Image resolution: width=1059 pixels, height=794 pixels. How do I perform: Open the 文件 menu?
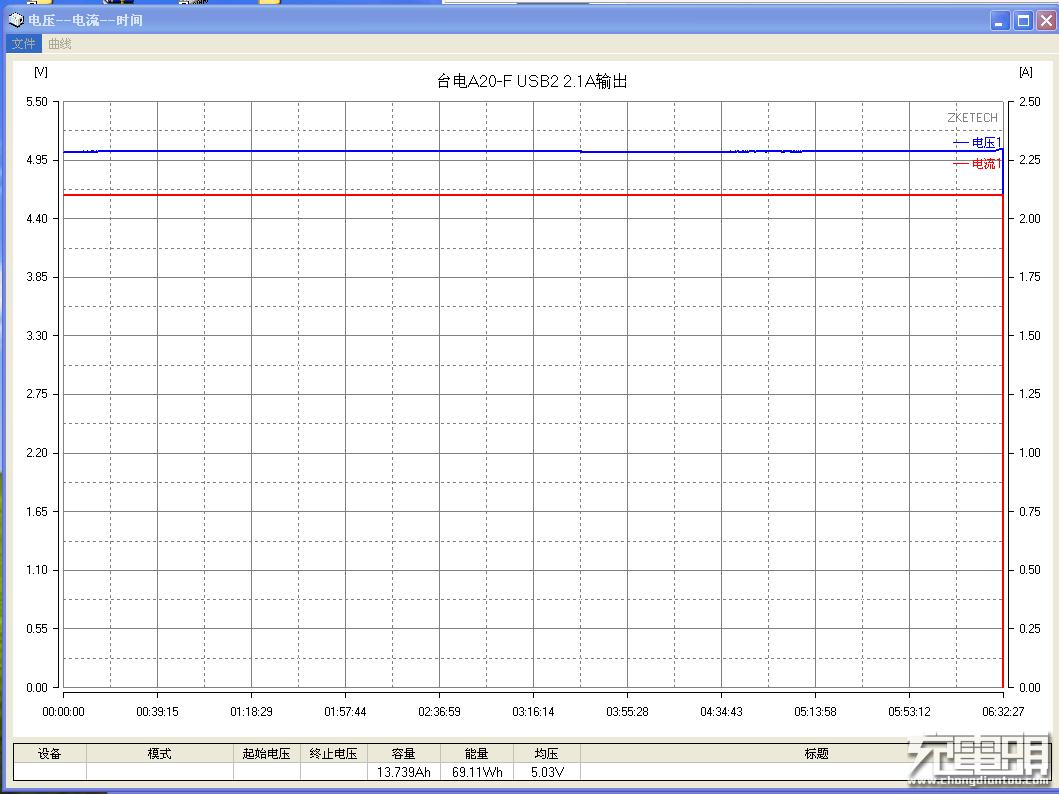point(23,43)
